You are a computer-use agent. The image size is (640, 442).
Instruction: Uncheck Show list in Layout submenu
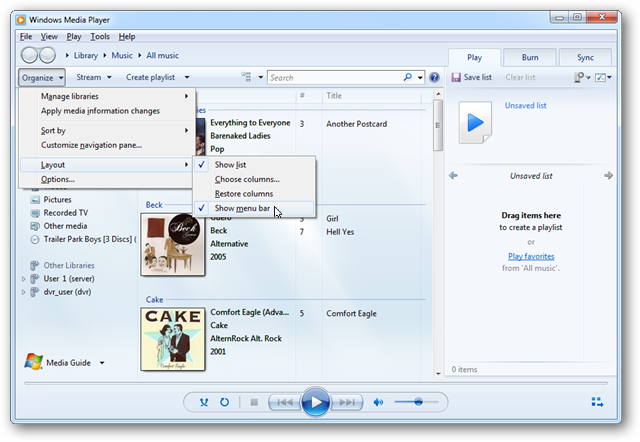click(230, 164)
